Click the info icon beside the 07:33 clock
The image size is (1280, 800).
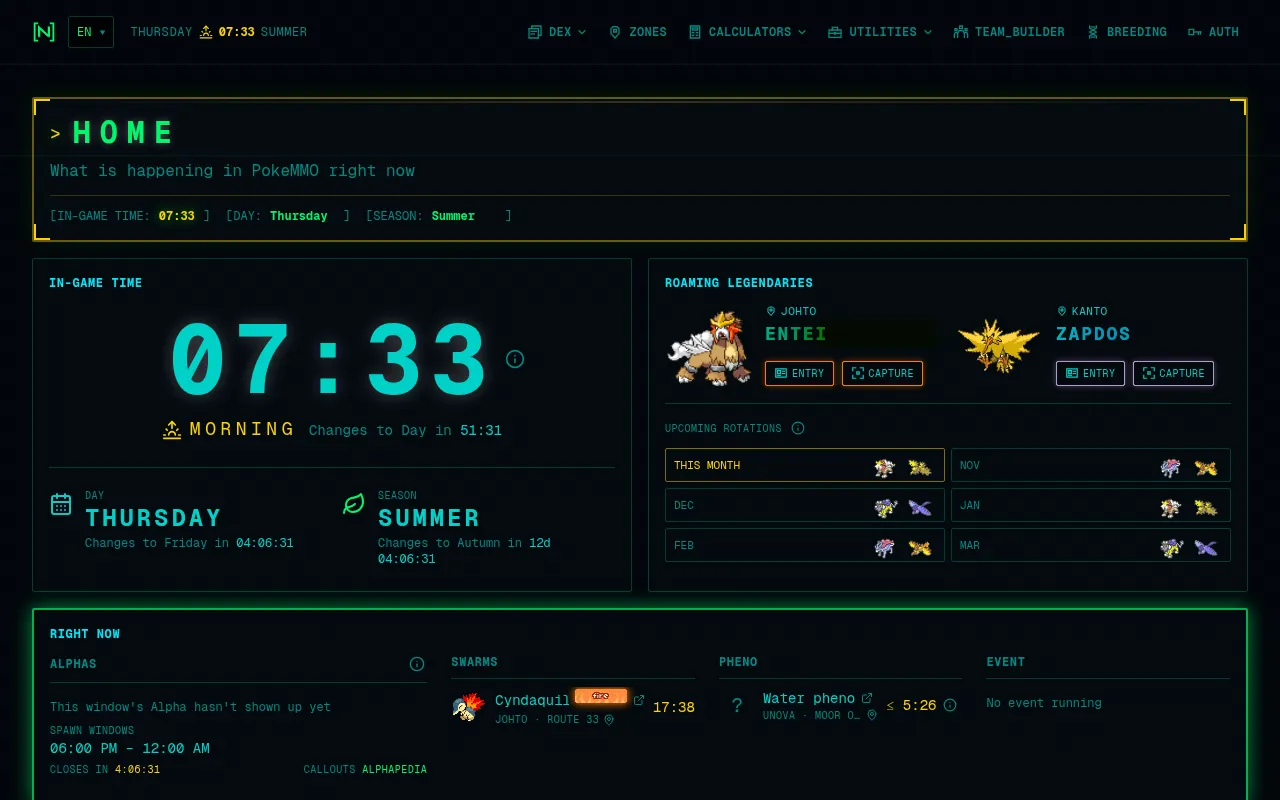coord(515,359)
